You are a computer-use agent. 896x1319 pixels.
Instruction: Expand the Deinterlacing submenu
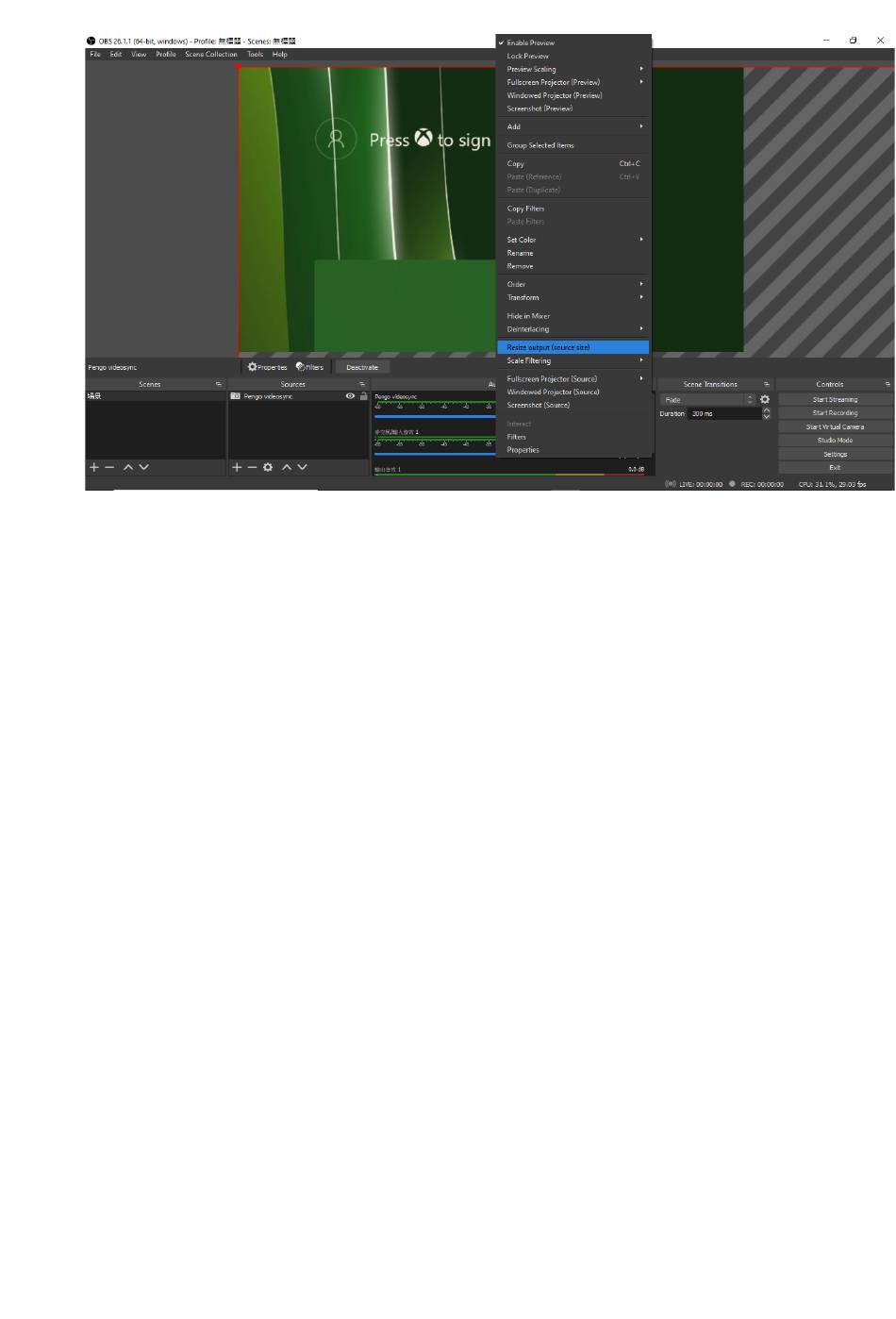coord(573,329)
